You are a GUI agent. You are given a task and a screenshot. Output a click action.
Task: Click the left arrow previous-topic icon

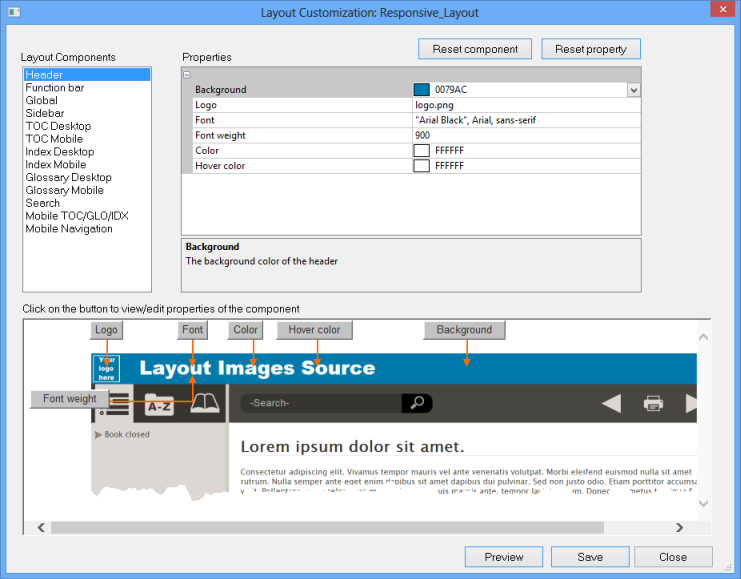point(610,403)
